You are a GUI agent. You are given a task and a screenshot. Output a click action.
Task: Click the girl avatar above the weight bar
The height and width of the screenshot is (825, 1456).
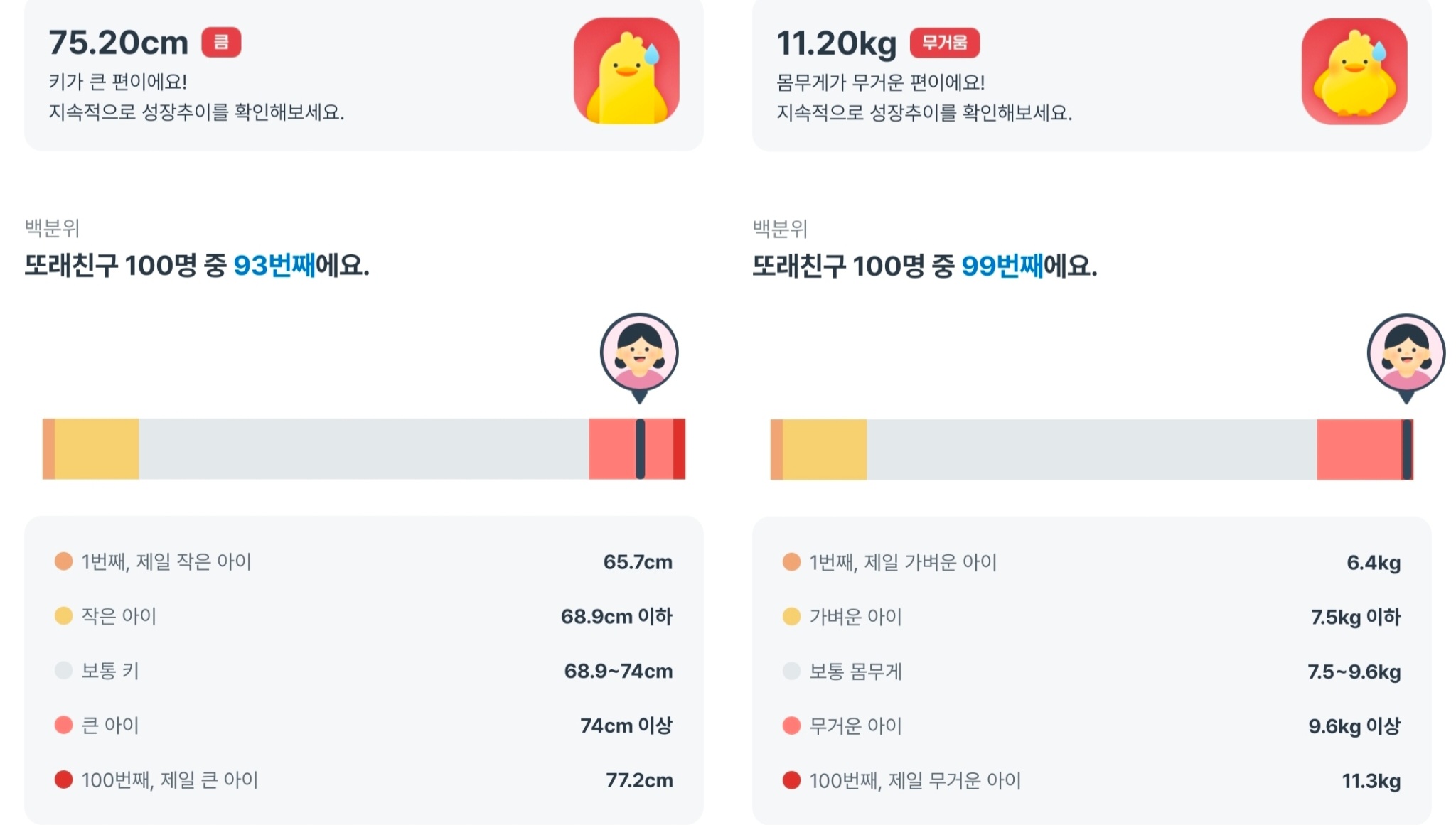pos(1406,354)
